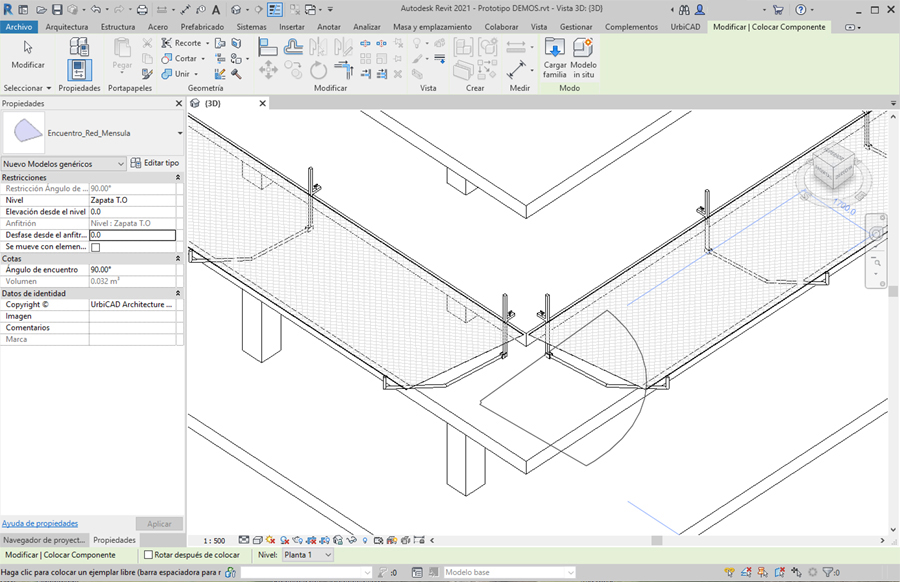Click the save icon in quick access toolbar
Image resolution: width=900 pixels, height=582 pixels.
pos(58,9)
